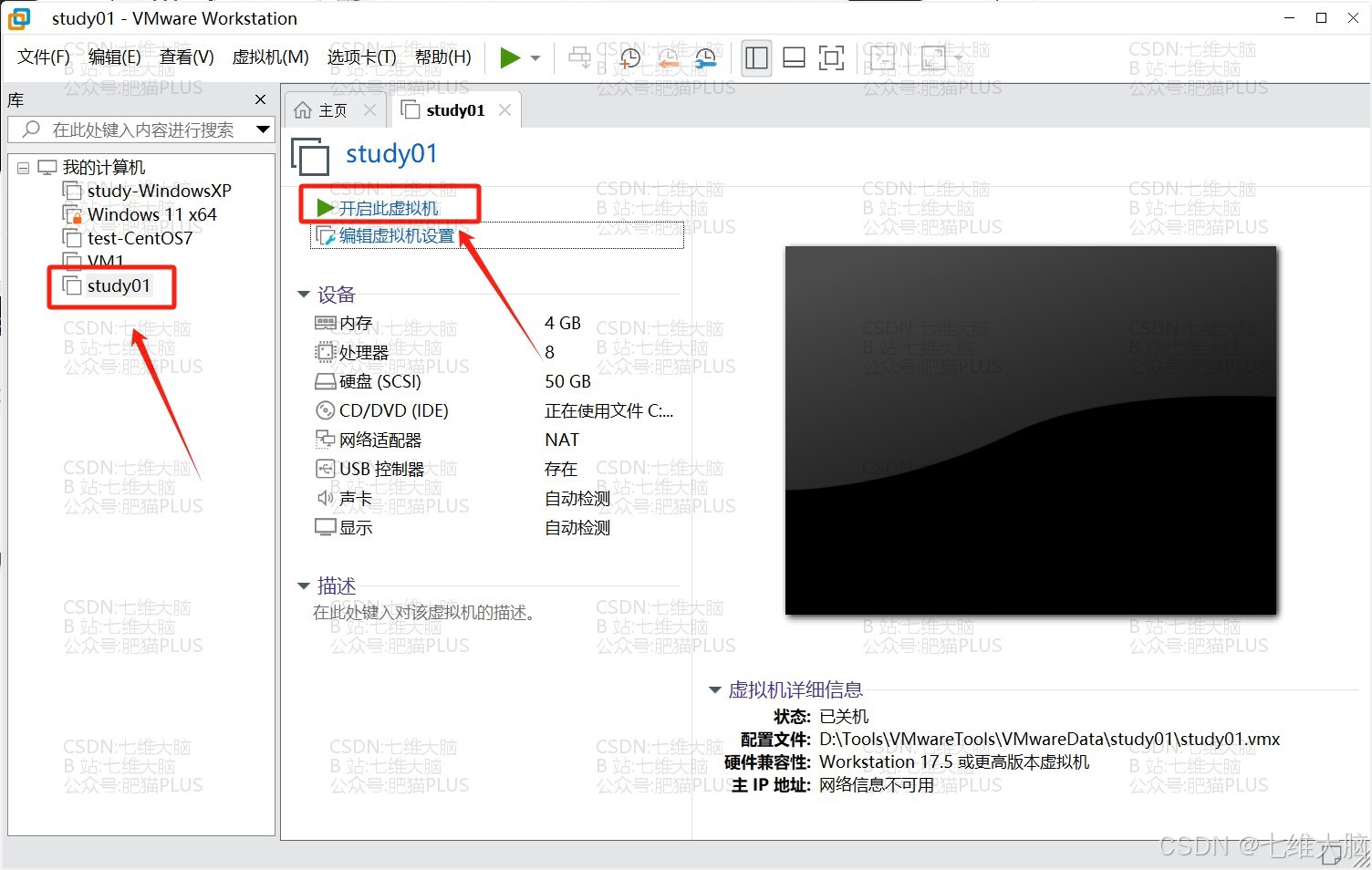This screenshot has height=870, width=1372.
Task: Click the black VM screen thumbnail
Action: click(x=1031, y=430)
